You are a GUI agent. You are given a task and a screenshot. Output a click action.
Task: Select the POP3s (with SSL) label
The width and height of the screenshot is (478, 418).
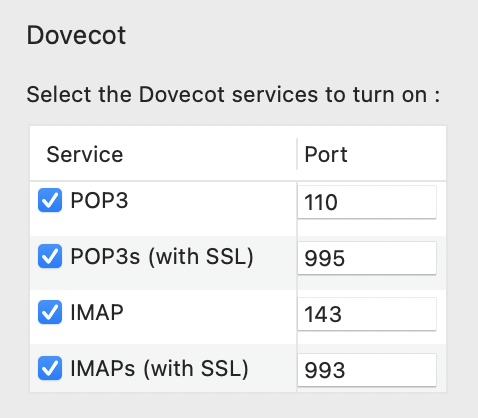click(162, 257)
